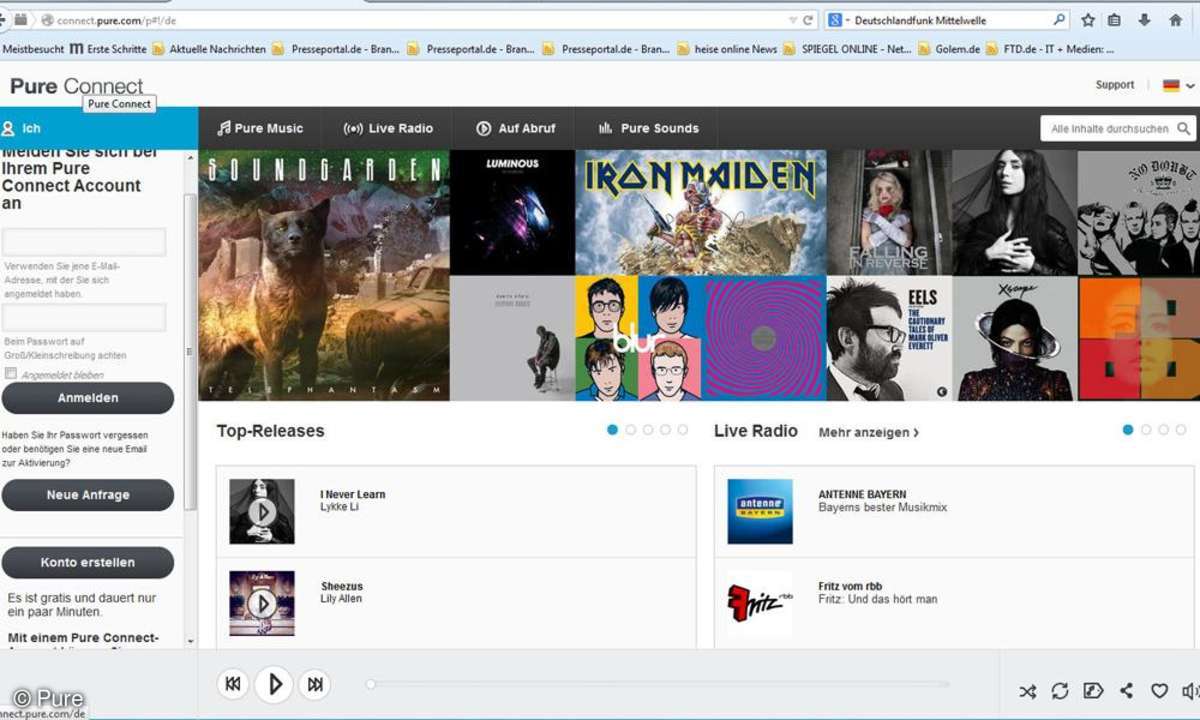Favourite the current track with the heart icon
1200x720 pixels.
(1159, 691)
